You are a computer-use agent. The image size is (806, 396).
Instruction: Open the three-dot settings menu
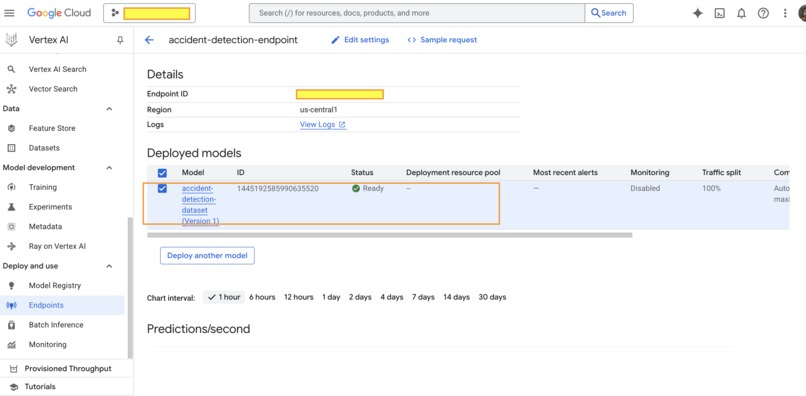click(x=785, y=13)
